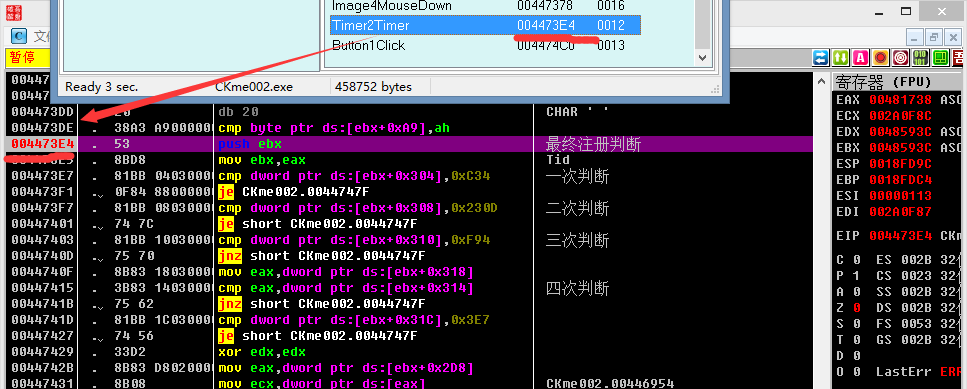
Task: Click address 004473E4 in Timer2Timer row
Action: coord(546,25)
